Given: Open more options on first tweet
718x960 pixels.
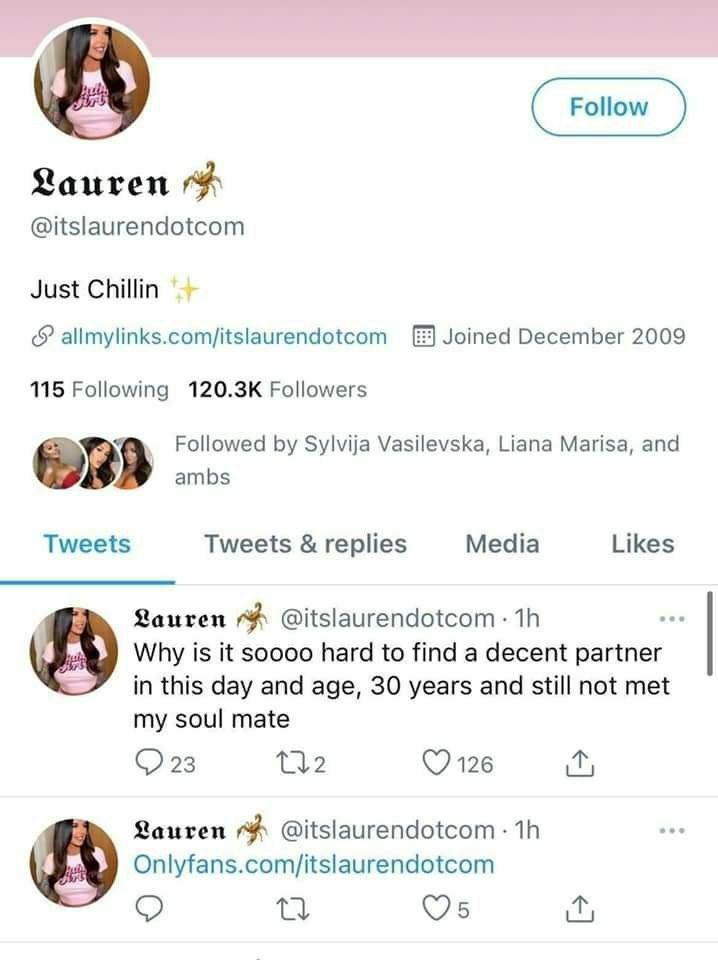Looking at the screenshot, I should click(671, 619).
